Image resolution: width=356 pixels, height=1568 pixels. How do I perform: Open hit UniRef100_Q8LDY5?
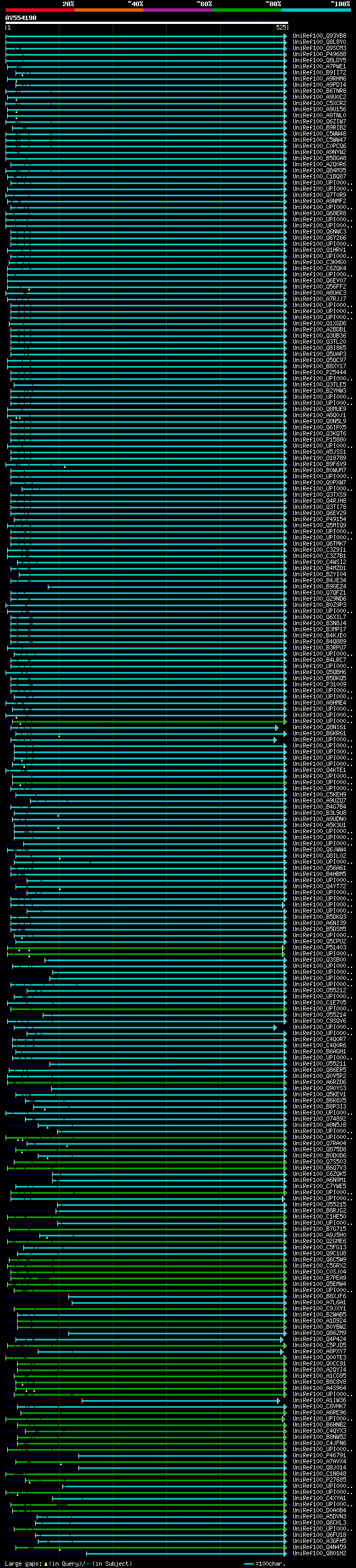click(x=319, y=60)
